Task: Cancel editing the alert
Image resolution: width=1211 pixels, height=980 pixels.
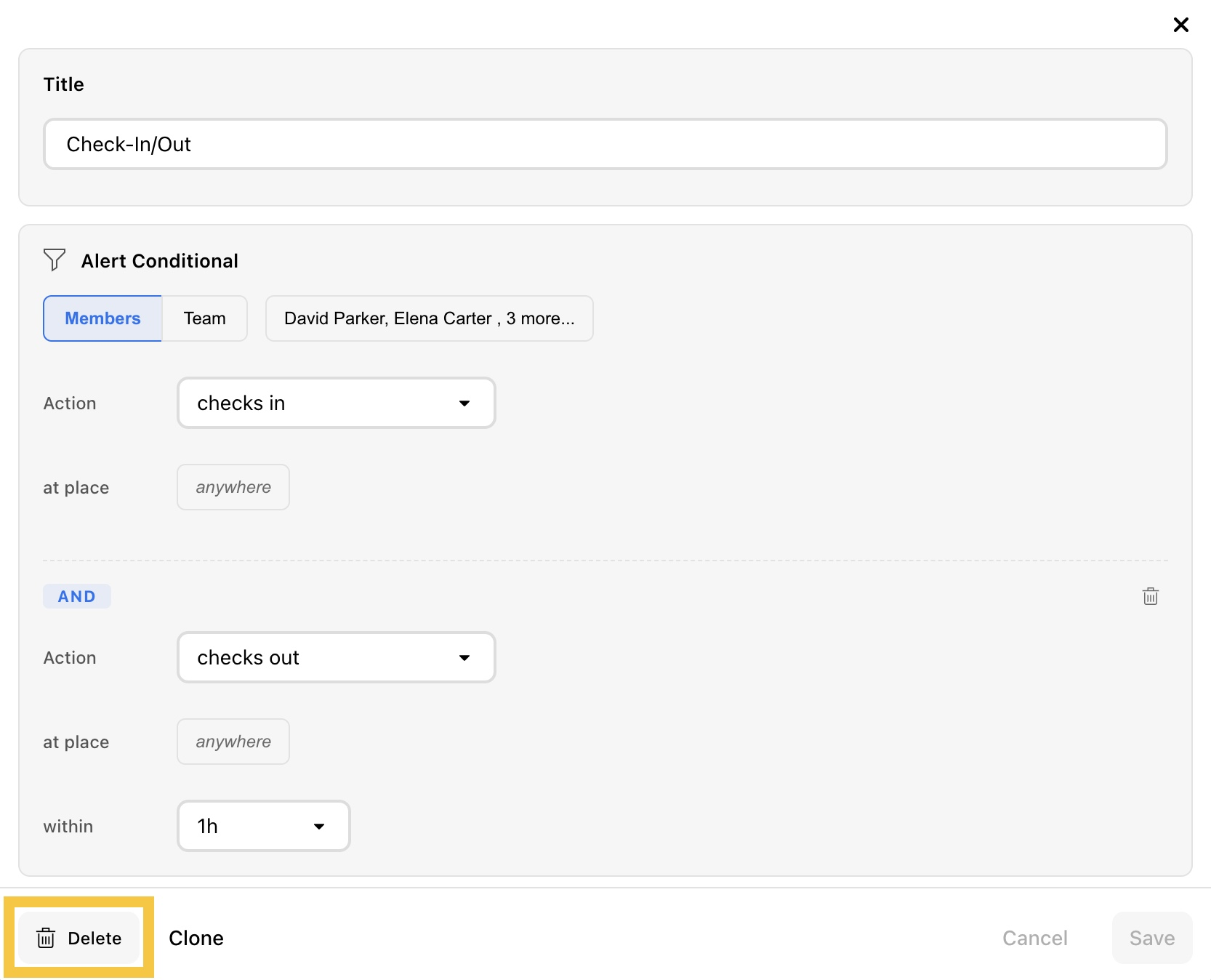Action: [x=1035, y=938]
